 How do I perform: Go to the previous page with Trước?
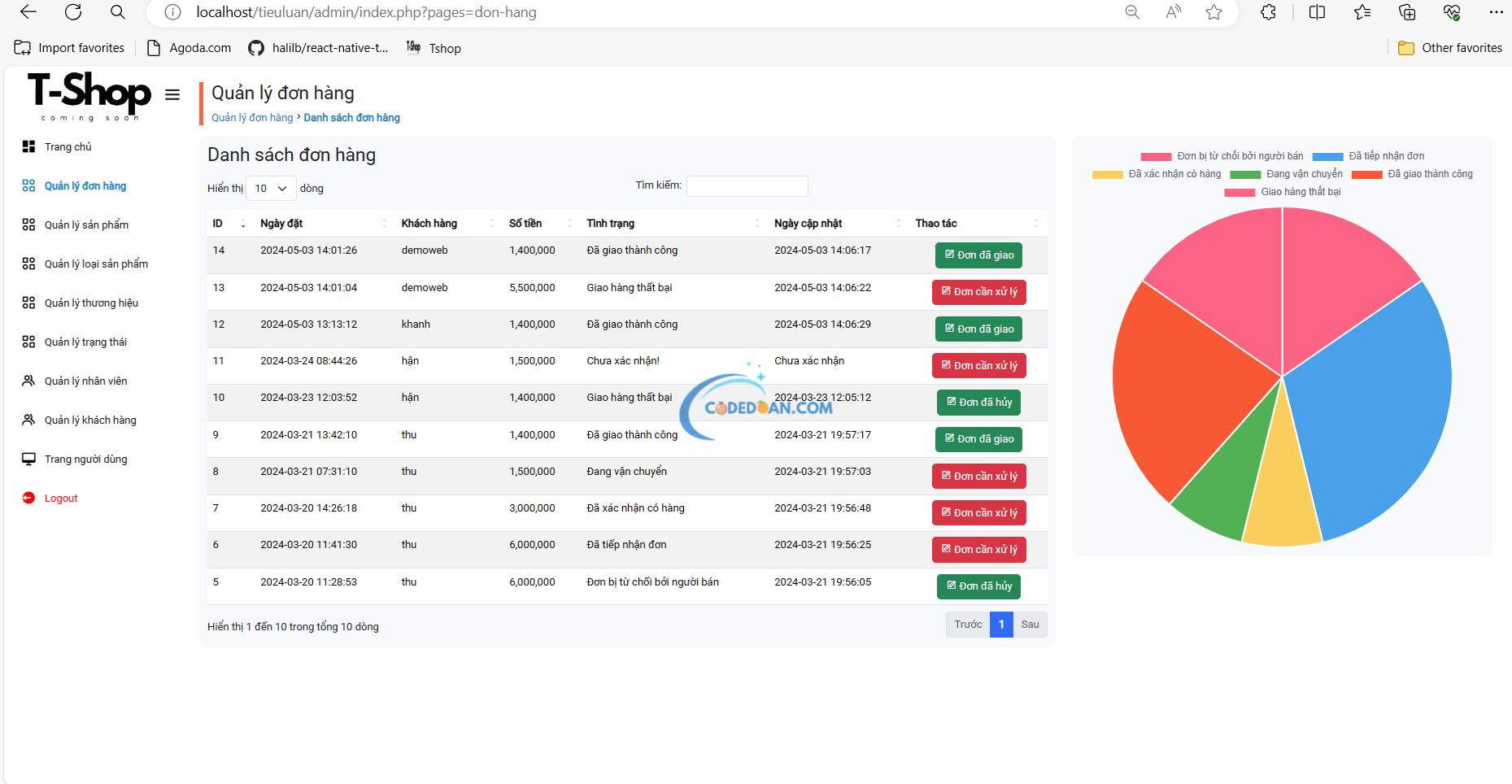click(x=968, y=625)
